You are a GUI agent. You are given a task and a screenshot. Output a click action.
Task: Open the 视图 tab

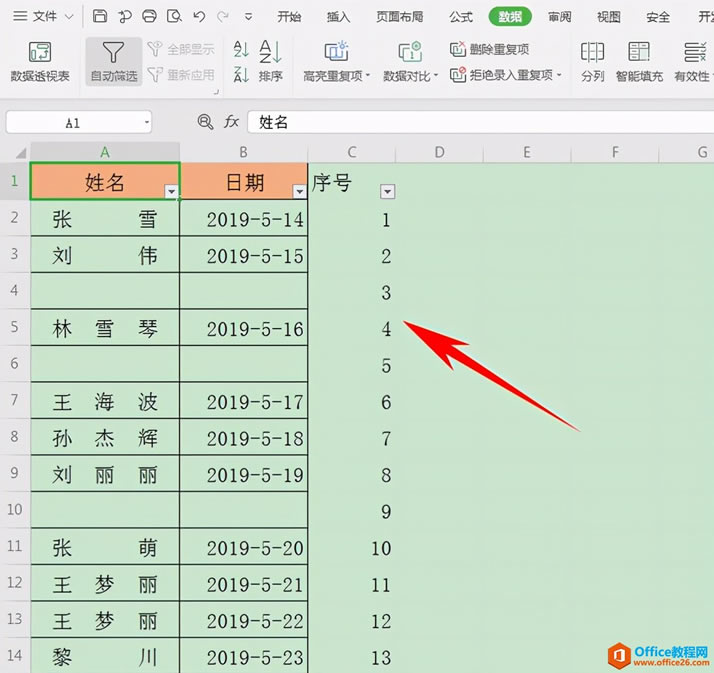pyautogui.click(x=609, y=17)
